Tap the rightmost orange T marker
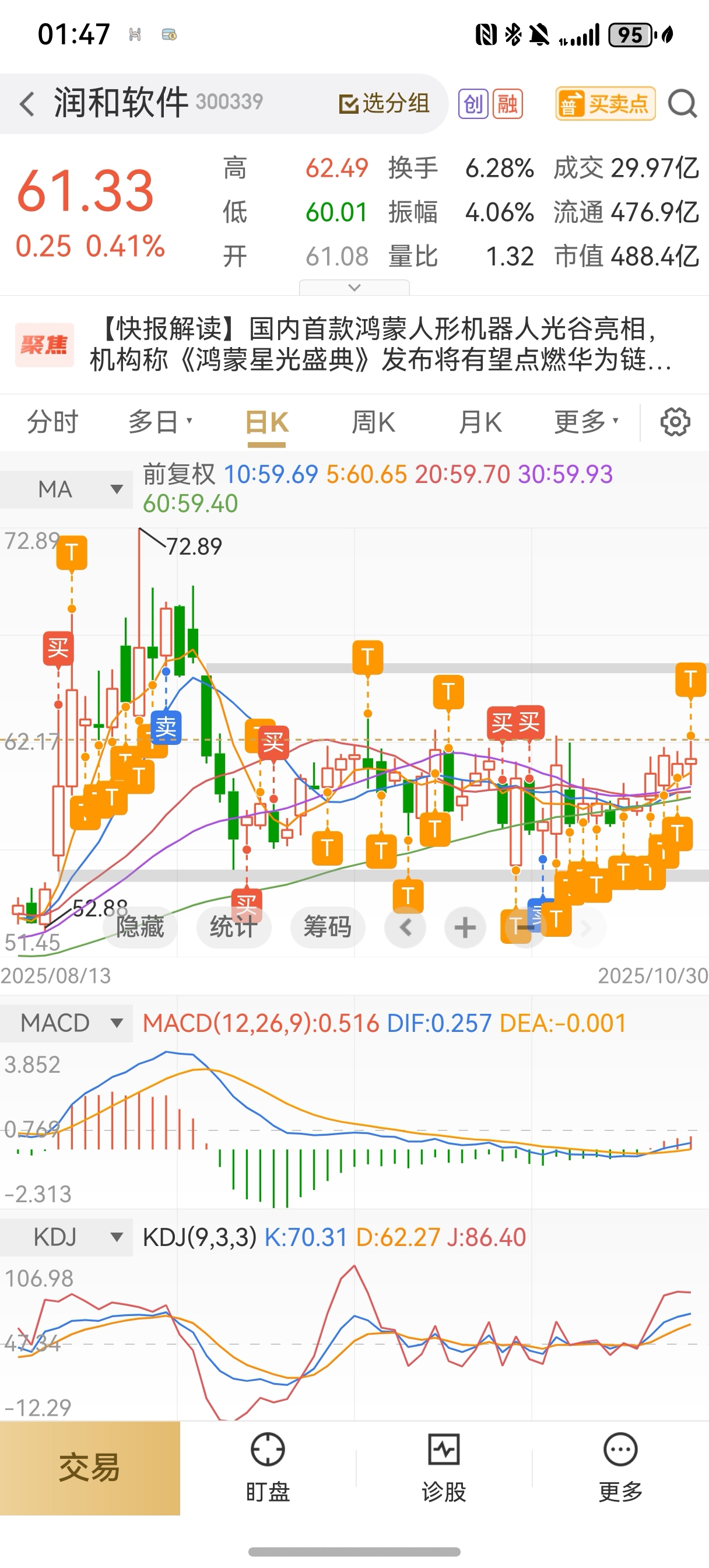 tap(691, 680)
